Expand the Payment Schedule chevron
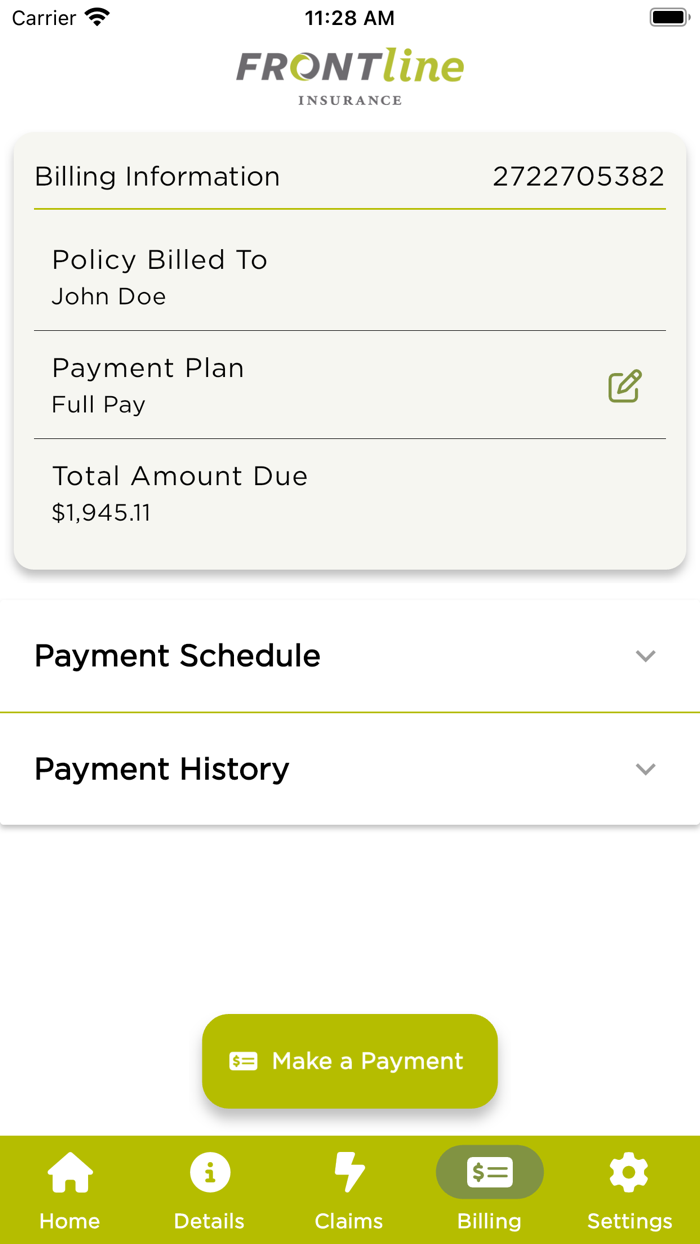The width and height of the screenshot is (700, 1244). (646, 656)
